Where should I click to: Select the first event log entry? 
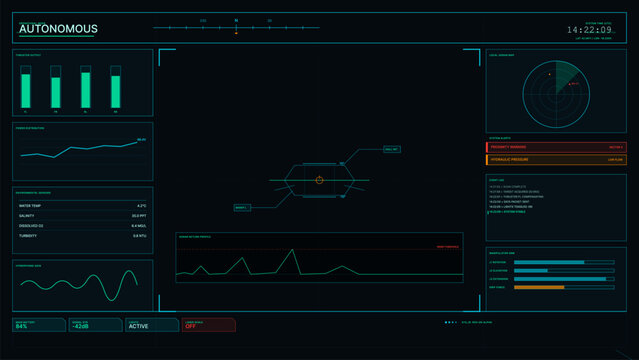pyautogui.click(x=507, y=187)
